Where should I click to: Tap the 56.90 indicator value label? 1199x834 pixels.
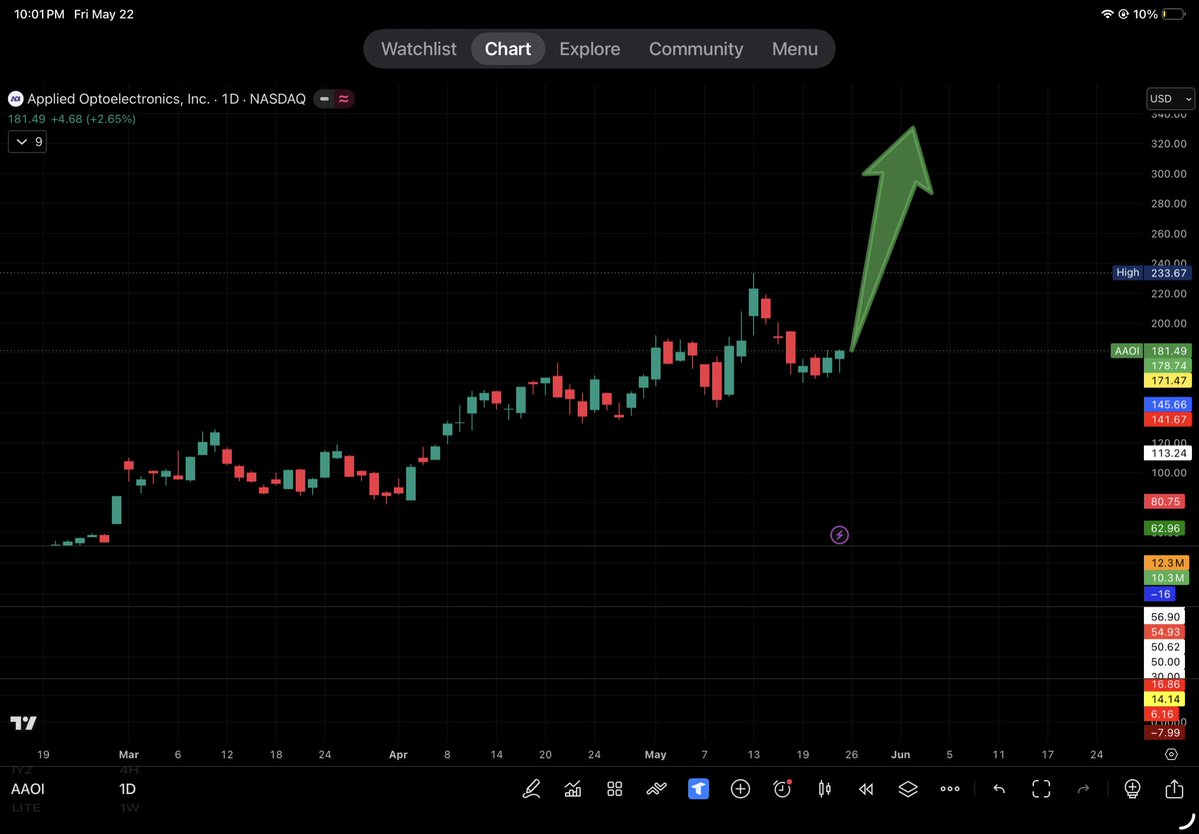tap(1167, 617)
